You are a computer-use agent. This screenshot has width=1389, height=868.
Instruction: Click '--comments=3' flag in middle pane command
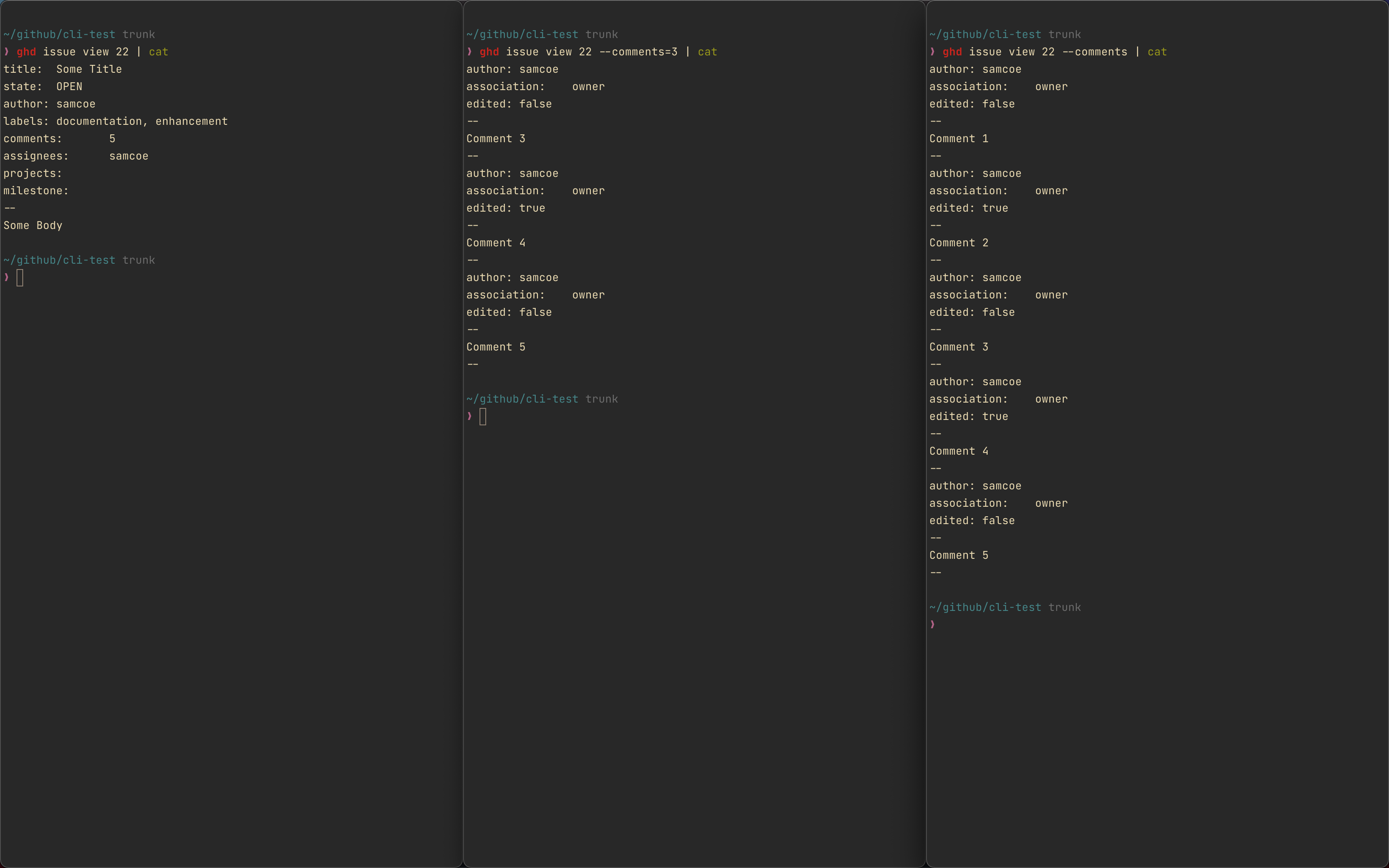pos(638,52)
